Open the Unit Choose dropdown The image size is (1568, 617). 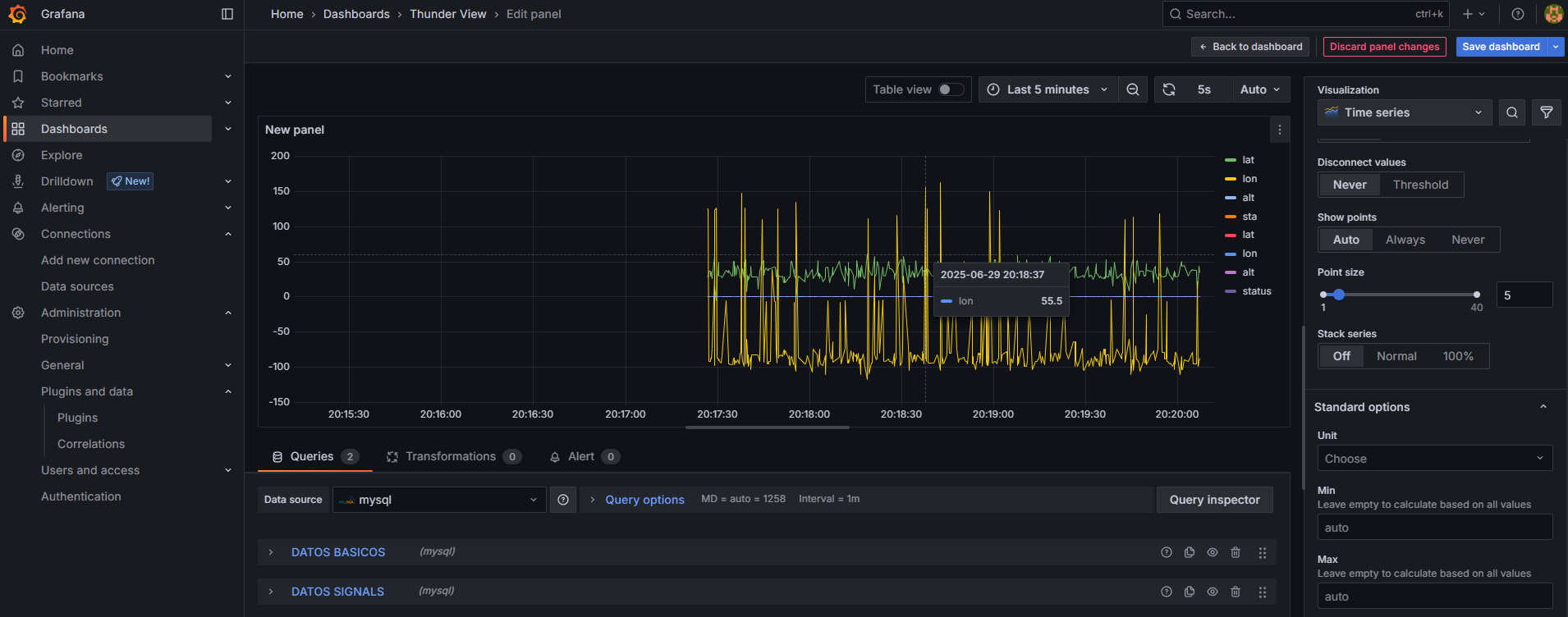pyautogui.click(x=1433, y=459)
